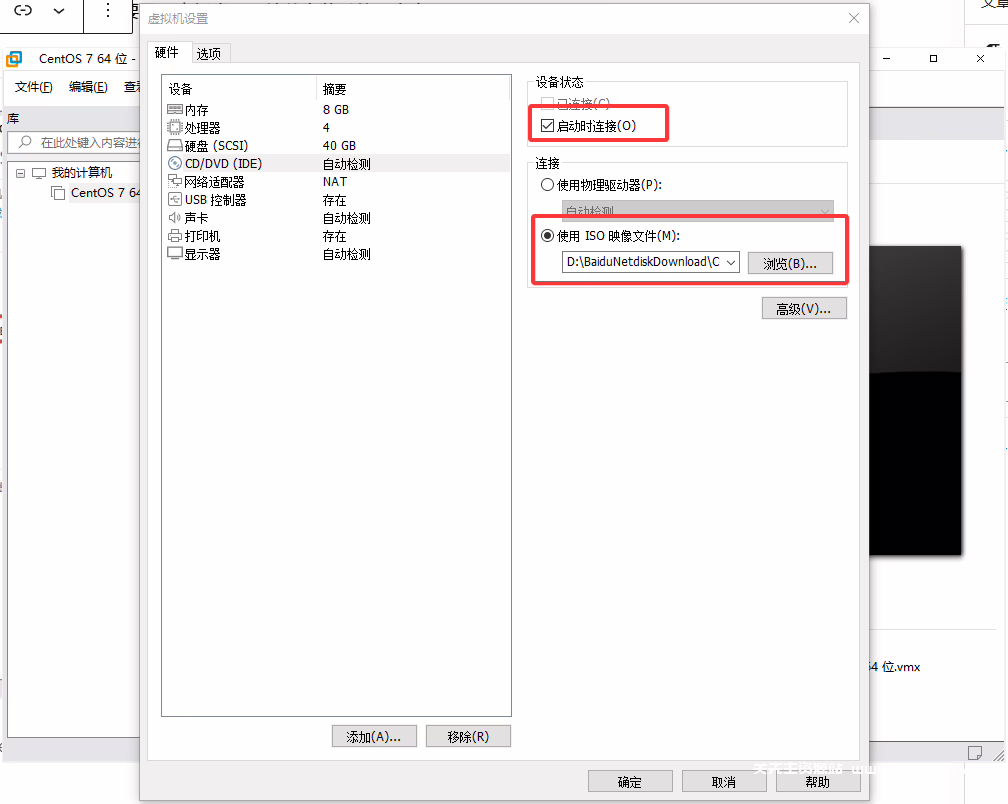This screenshot has height=804, width=1008.
Task: Open the 文件(F) menu
Action: pyautogui.click(x=33, y=87)
